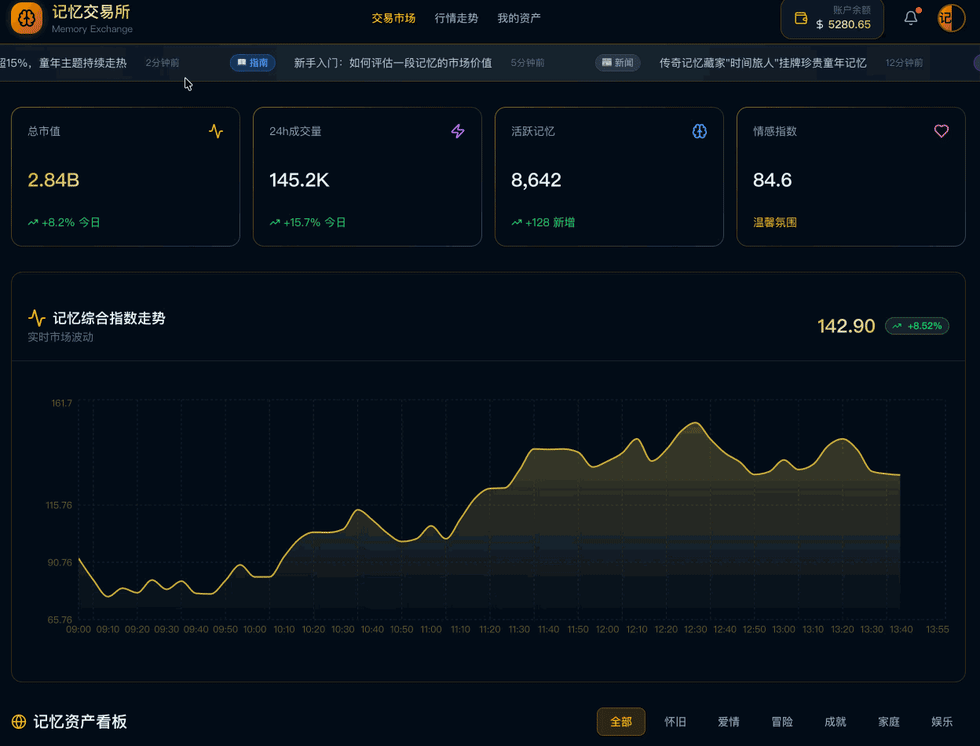Screen dimensions: 980x746
Task: Open the notification bell
Action: (911, 18)
